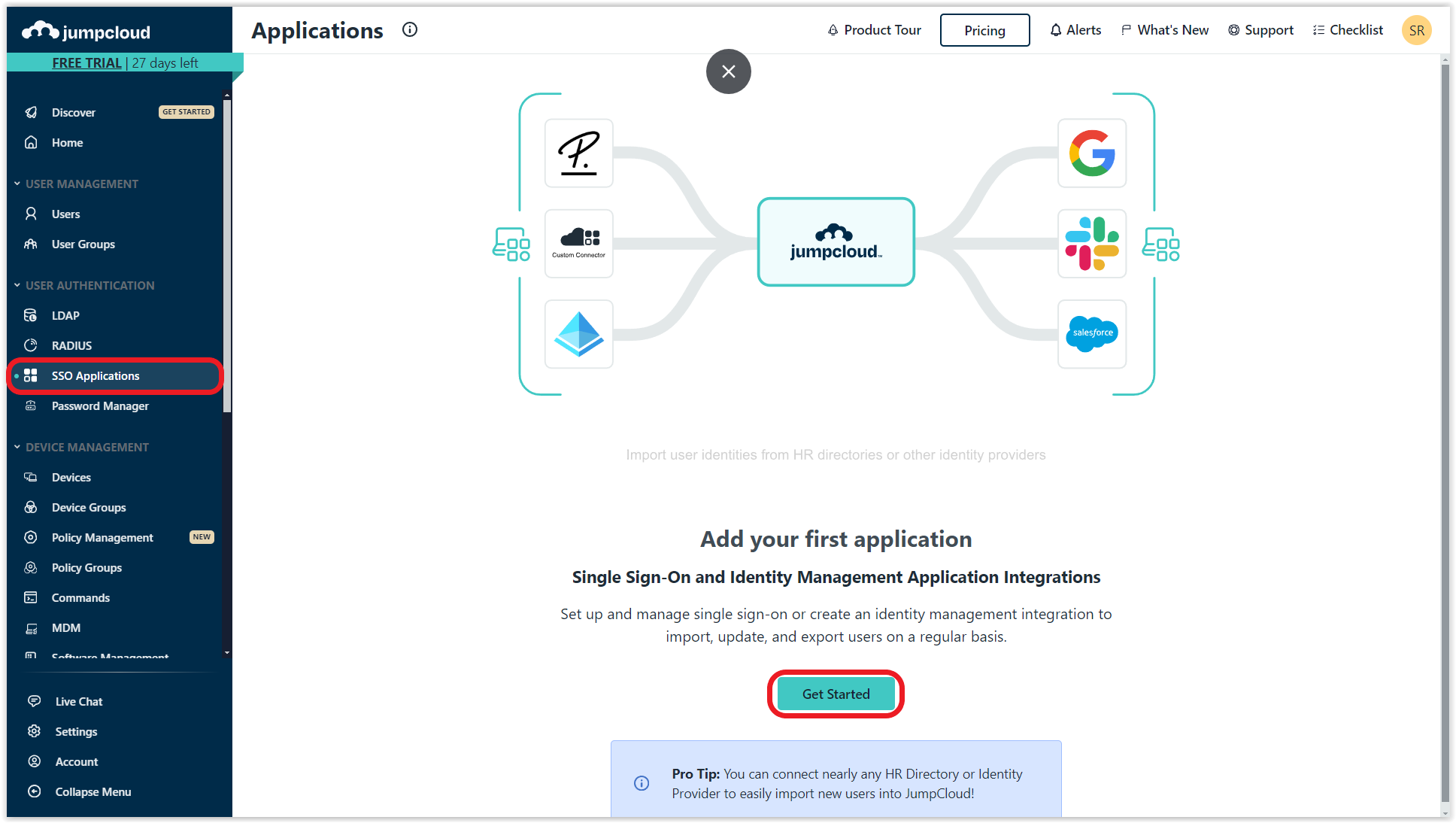This screenshot has height=823, width=1456.
Task: Click the NEW badge beside Policy Management
Action: pyautogui.click(x=202, y=537)
